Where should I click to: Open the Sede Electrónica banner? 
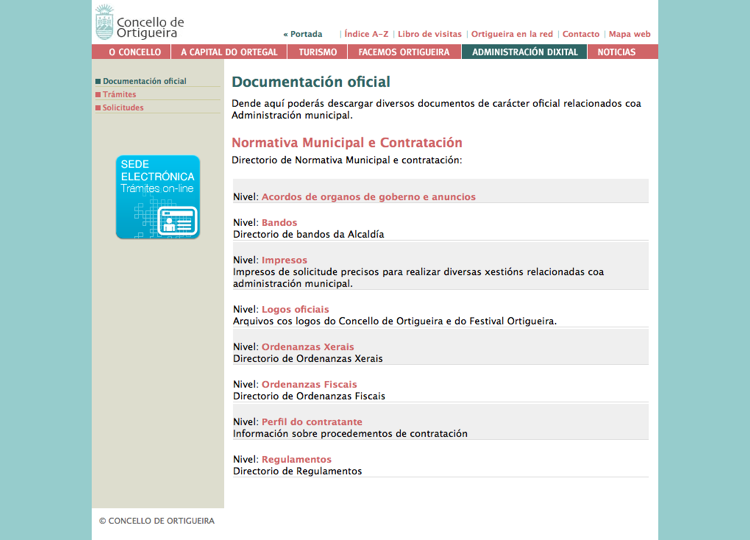[x=158, y=197]
